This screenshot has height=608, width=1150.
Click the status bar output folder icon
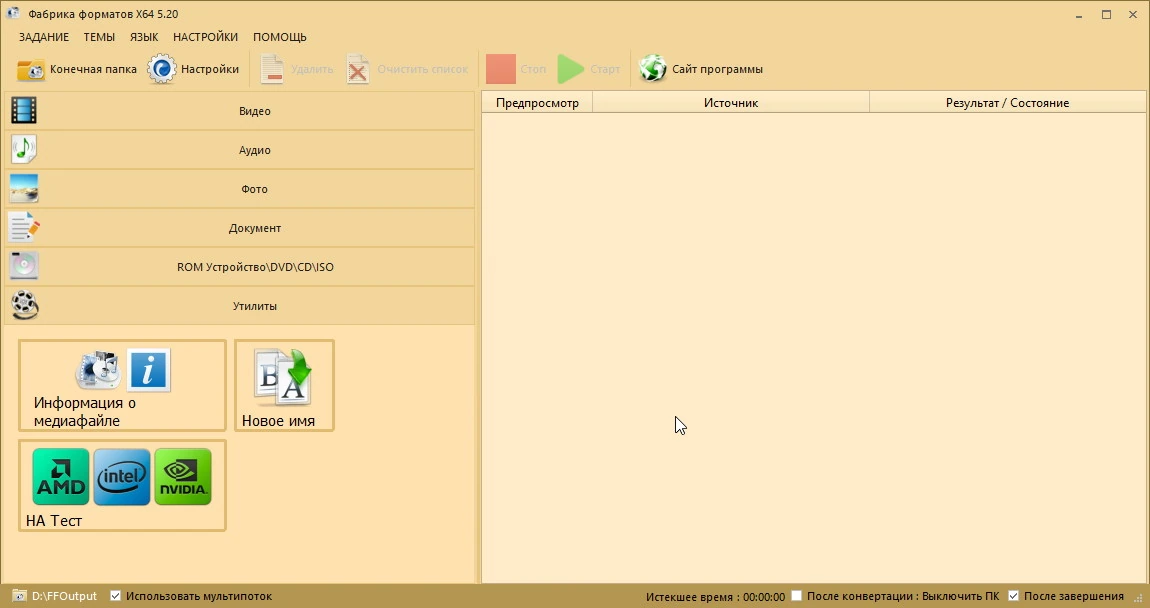tap(20, 596)
